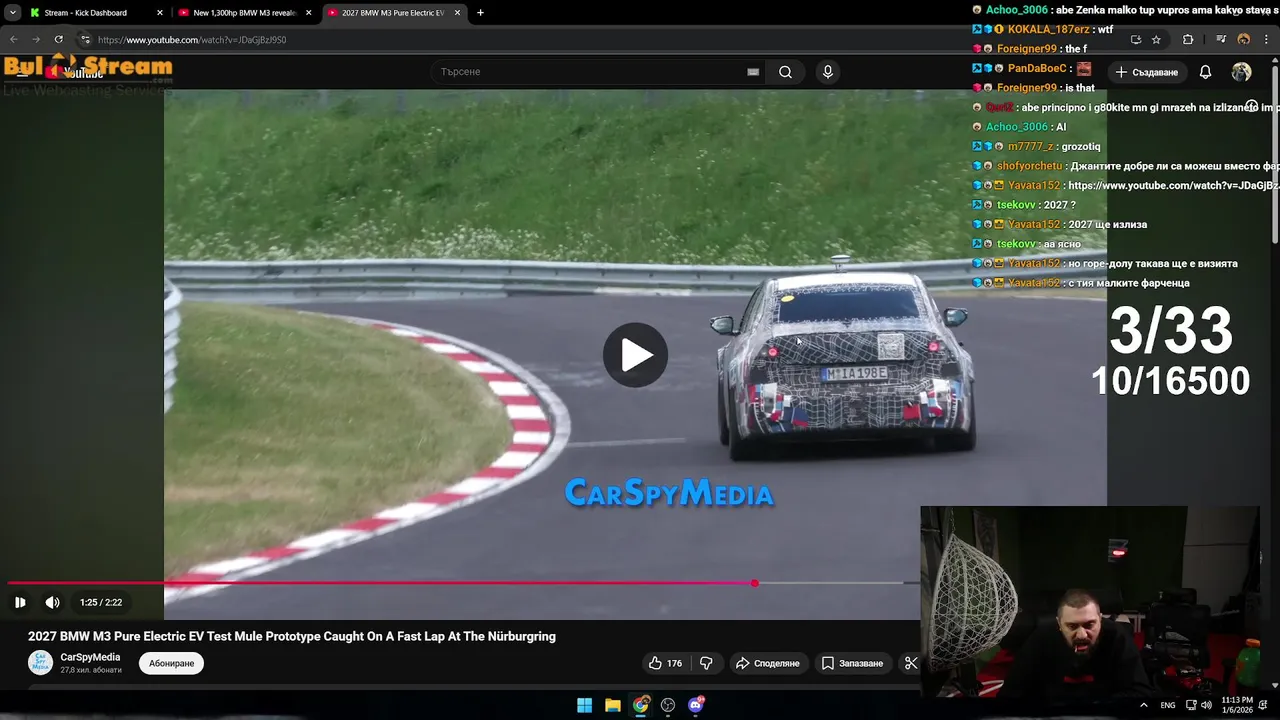This screenshot has width=1280, height=720.
Task: Share video via Споделяне button
Action: 768,663
